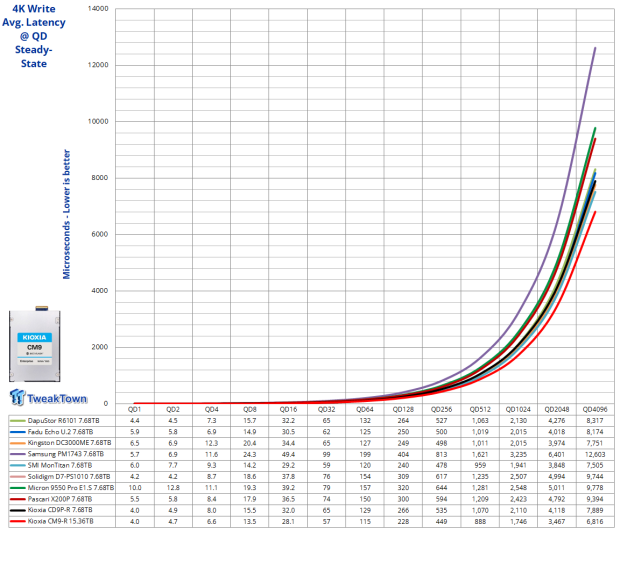This screenshot has width=620, height=568.
Task: Select the 'QD4' column header
Action: pyautogui.click(x=212, y=409)
